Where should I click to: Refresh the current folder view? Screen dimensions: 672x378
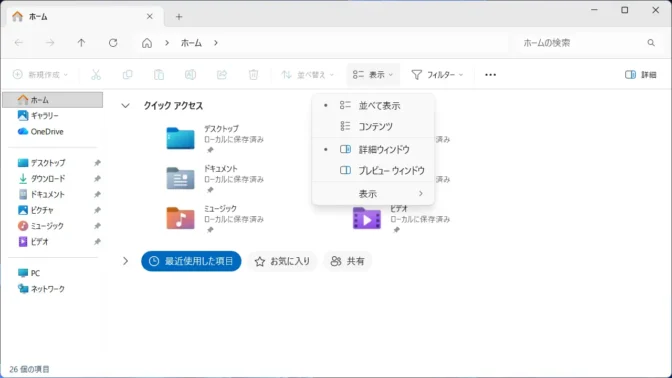[113, 43]
